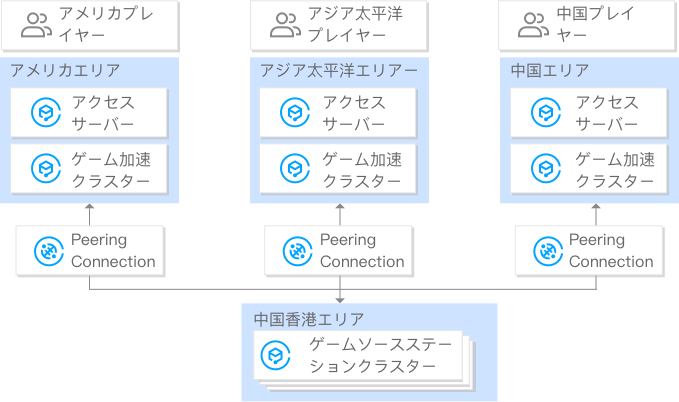
Task: Select ゲーム加速クラスター icon in アジア太平洋エリアー
Action: [295, 169]
